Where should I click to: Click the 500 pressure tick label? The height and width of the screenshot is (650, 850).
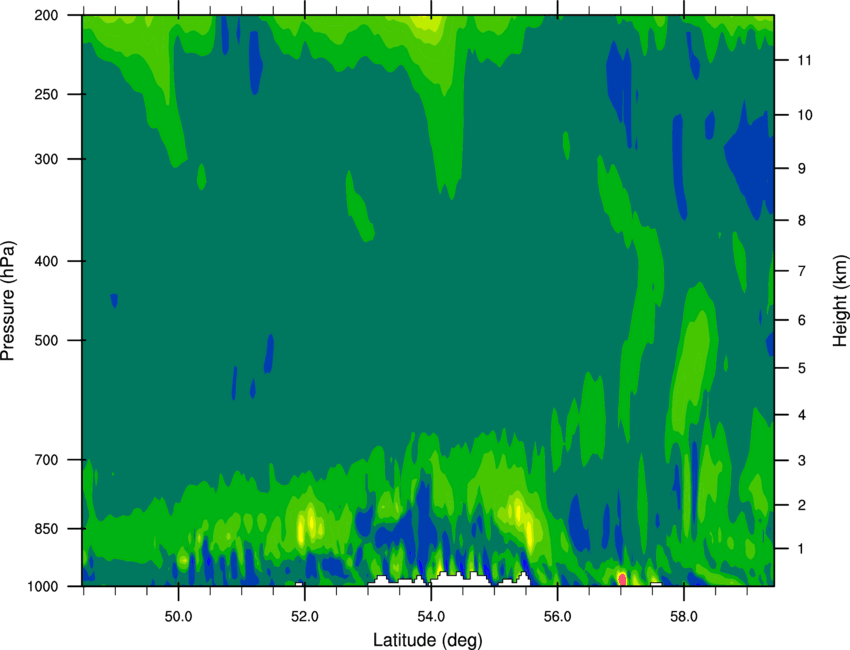[x=46, y=340]
